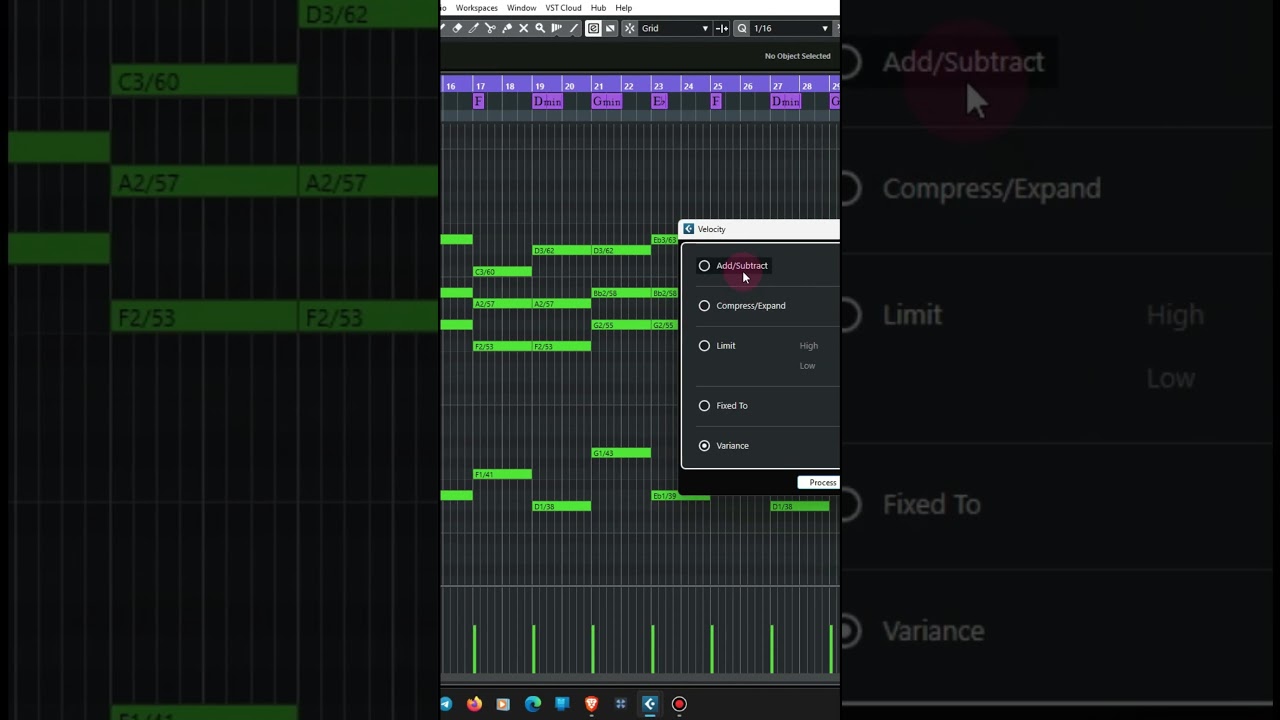The height and width of the screenshot is (720, 1280).
Task: Select the Compress/Expand radio option
Action: point(704,306)
